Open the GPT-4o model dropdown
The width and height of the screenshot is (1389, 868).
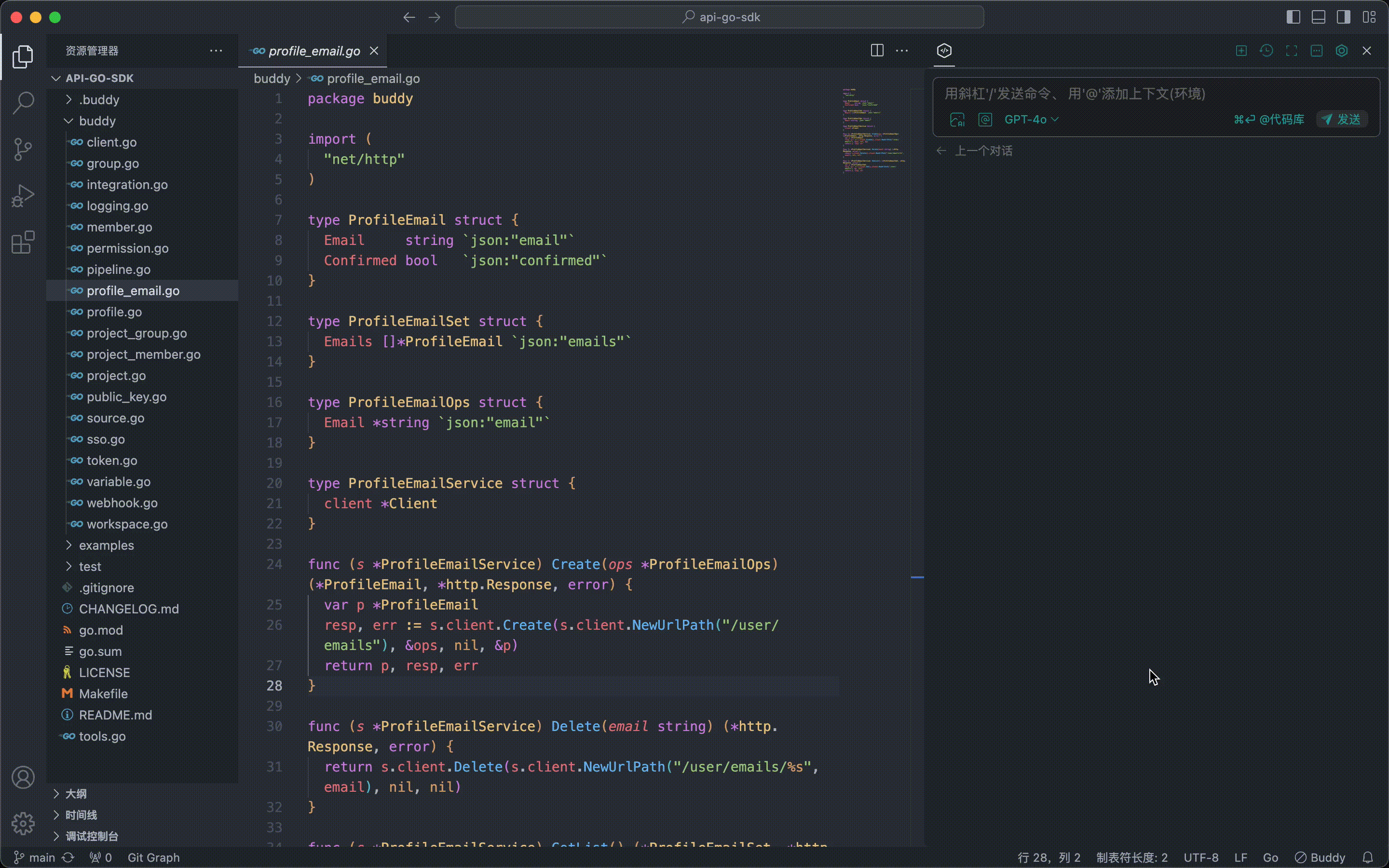click(x=1031, y=120)
